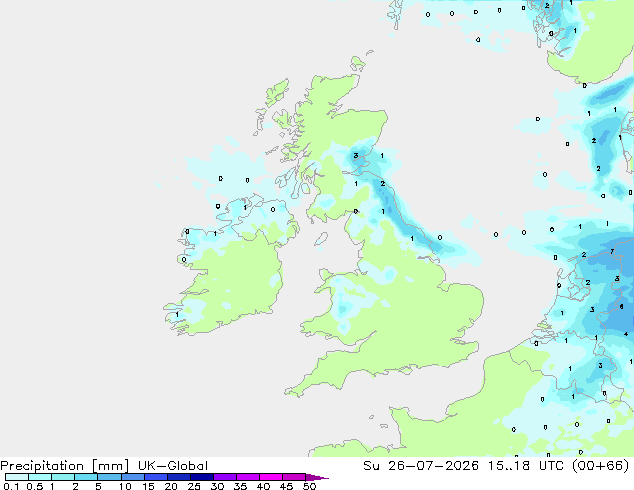
Task: Click the "3" value over eastern Scotland
Action: point(355,156)
